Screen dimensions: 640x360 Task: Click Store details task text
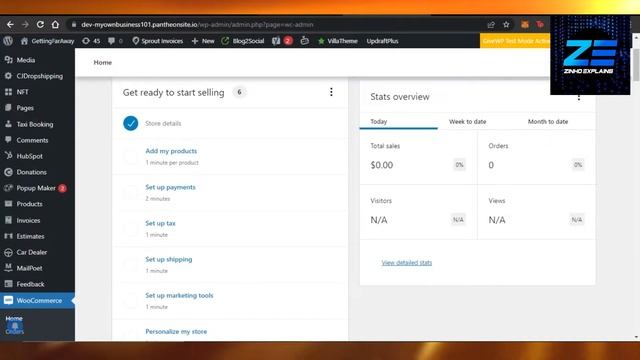163,123
